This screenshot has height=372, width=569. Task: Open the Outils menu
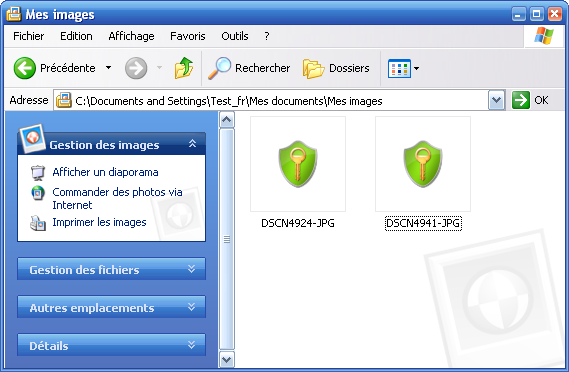pyautogui.click(x=235, y=36)
